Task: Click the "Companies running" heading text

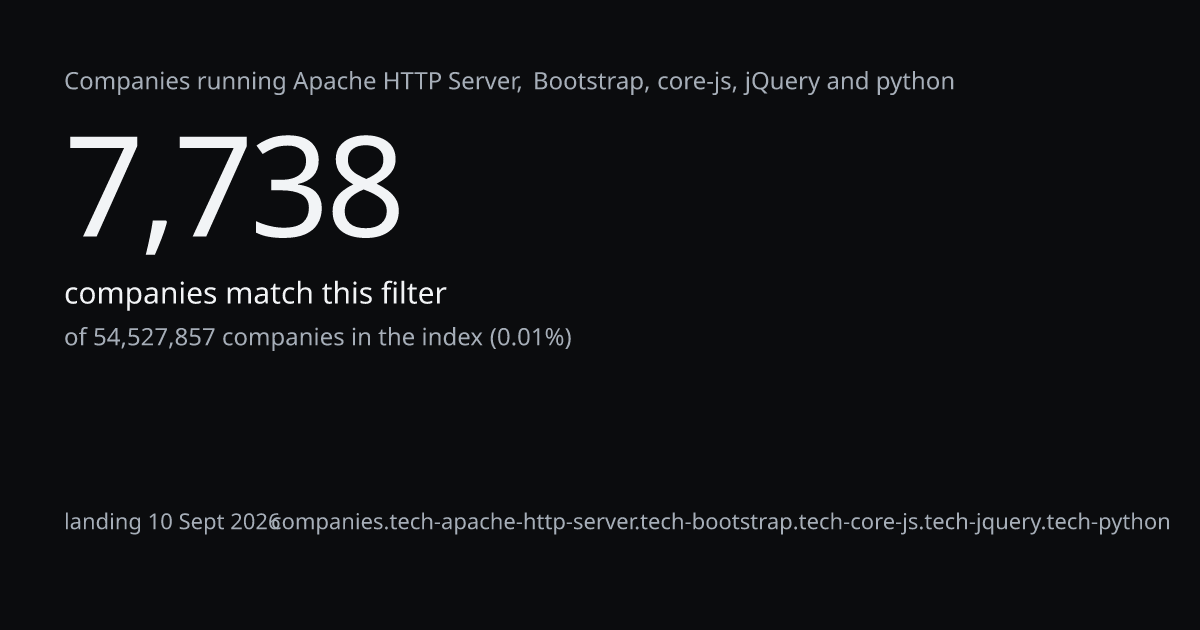Action: 176,82
